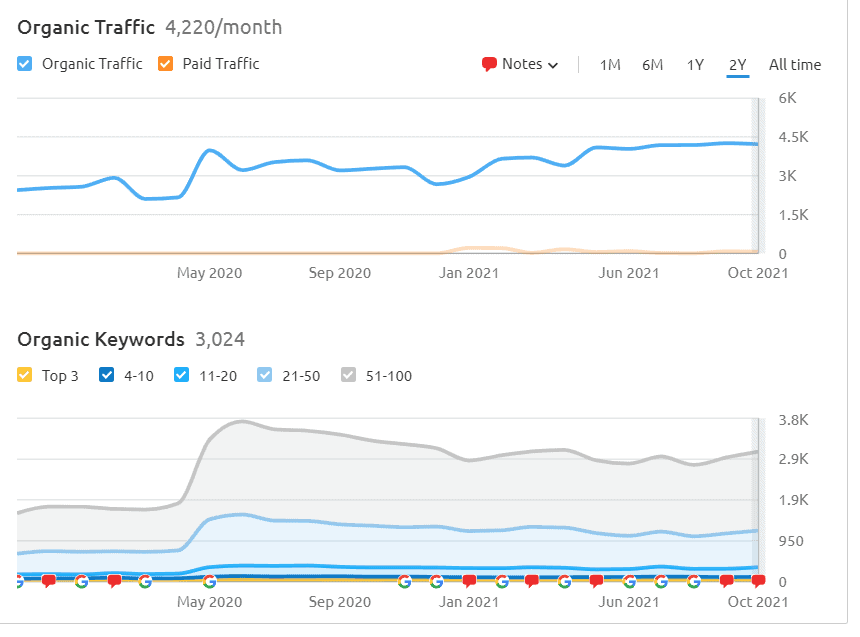The width and height of the screenshot is (860, 637).
Task: Select the 2Y time range
Action: pyautogui.click(x=738, y=65)
